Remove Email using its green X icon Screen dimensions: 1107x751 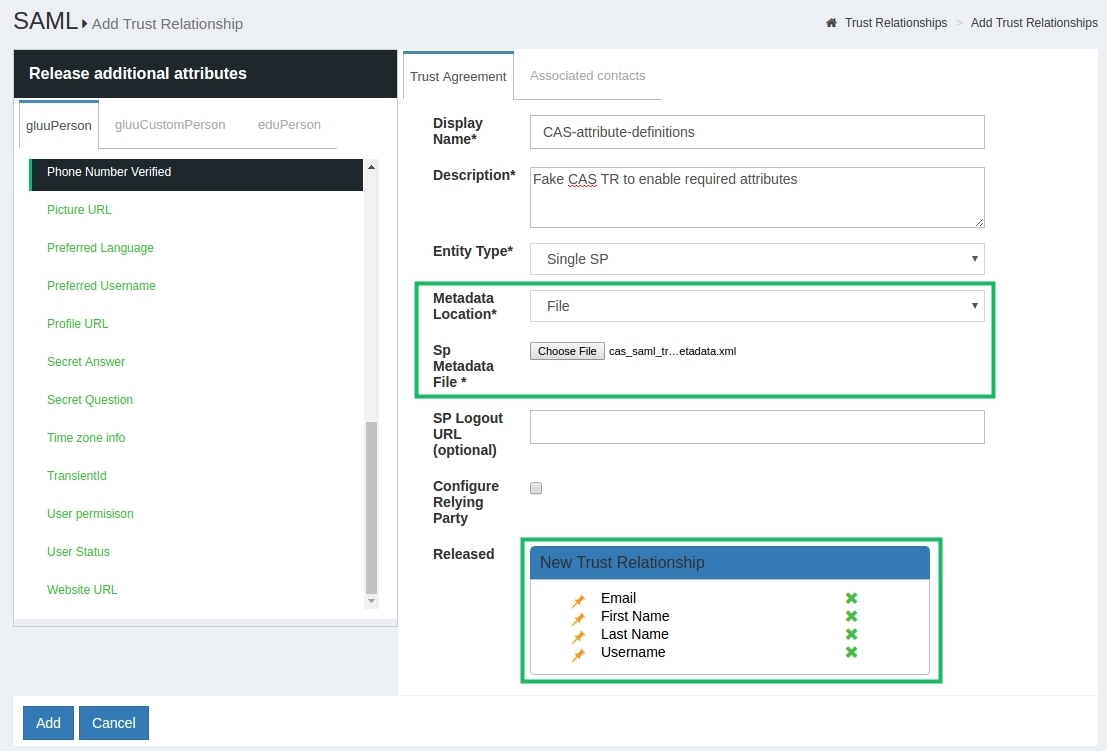(850, 598)
